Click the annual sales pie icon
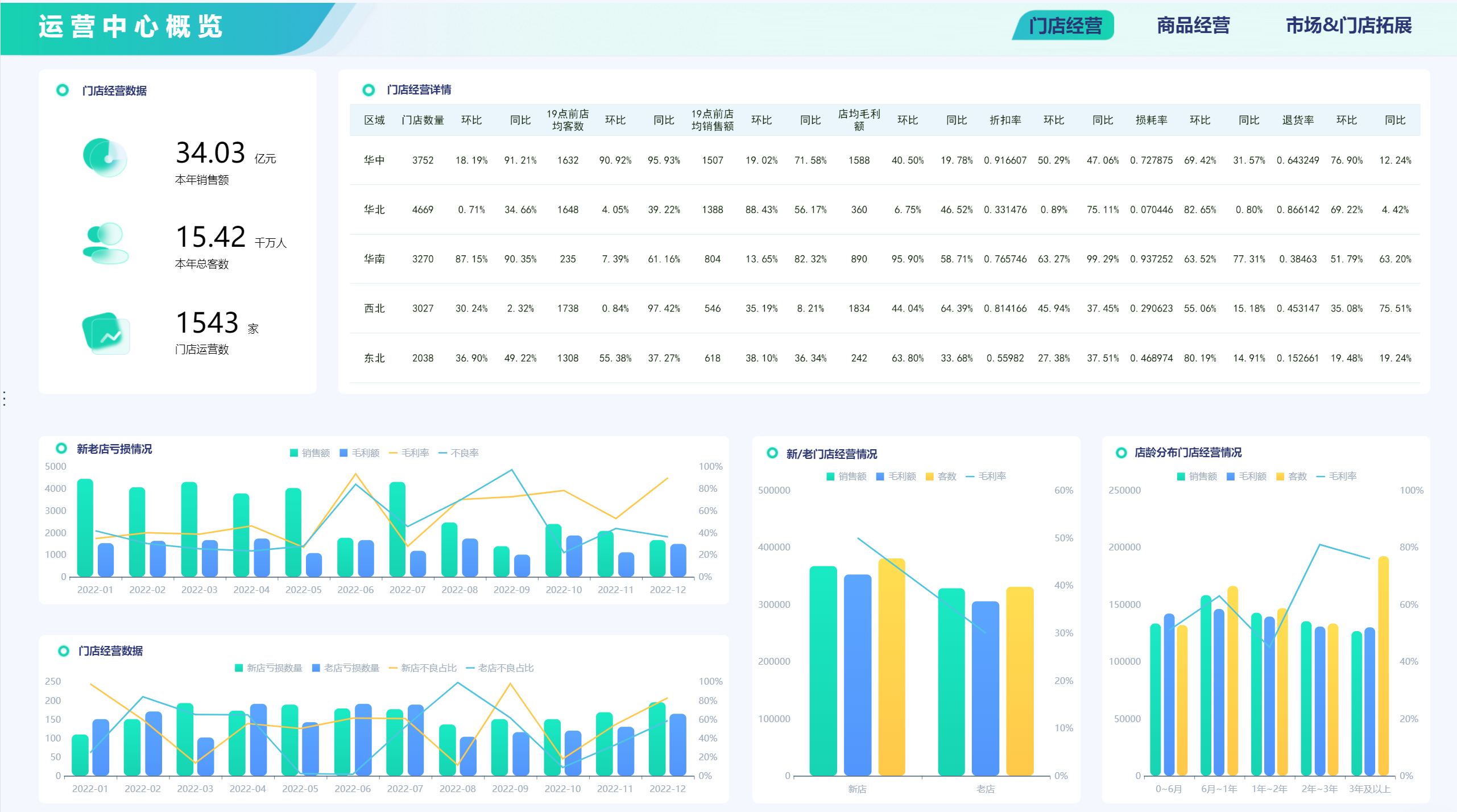 tap(105, 158)
